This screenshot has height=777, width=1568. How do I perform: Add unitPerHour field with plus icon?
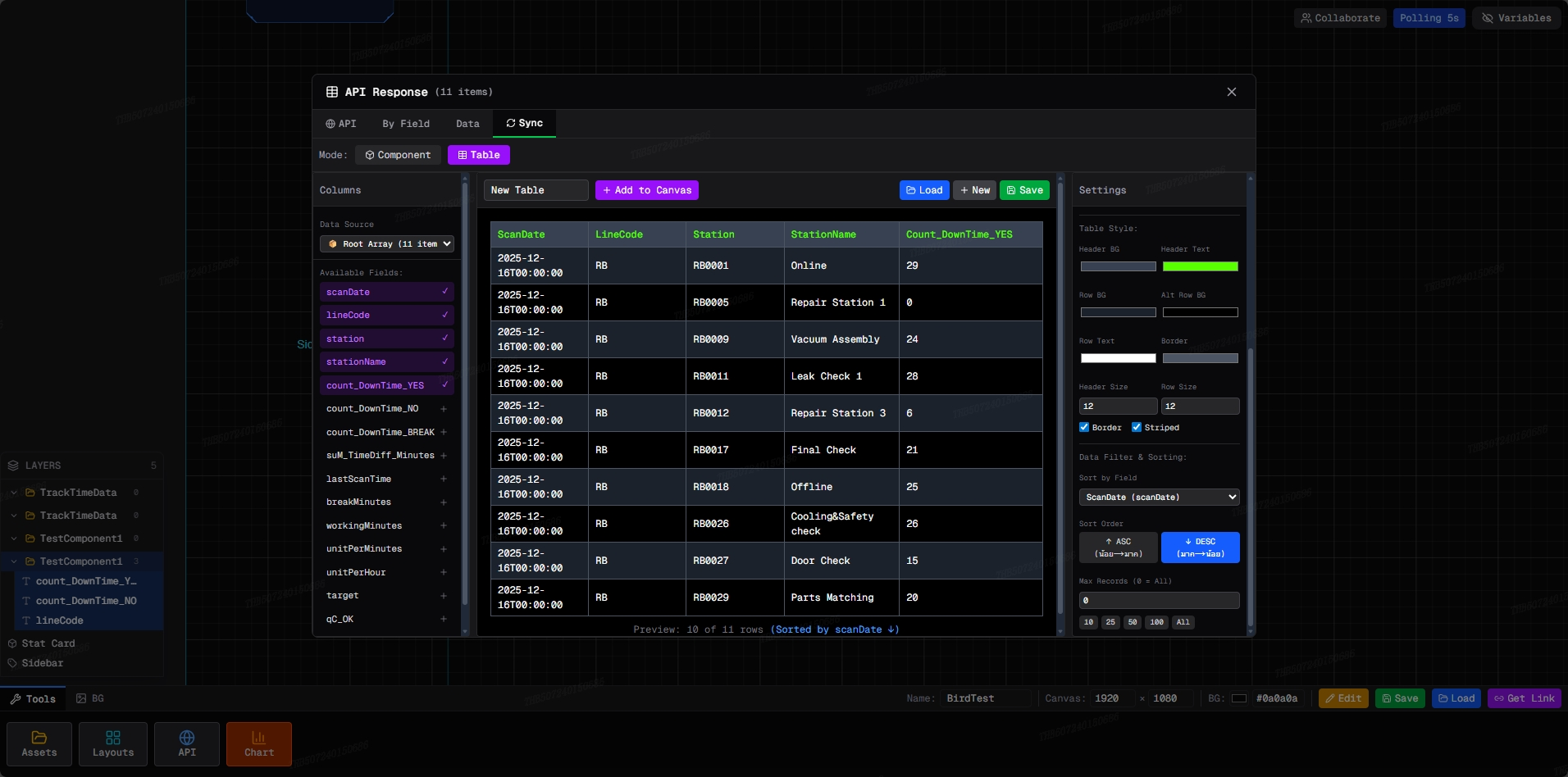[444, 572]
